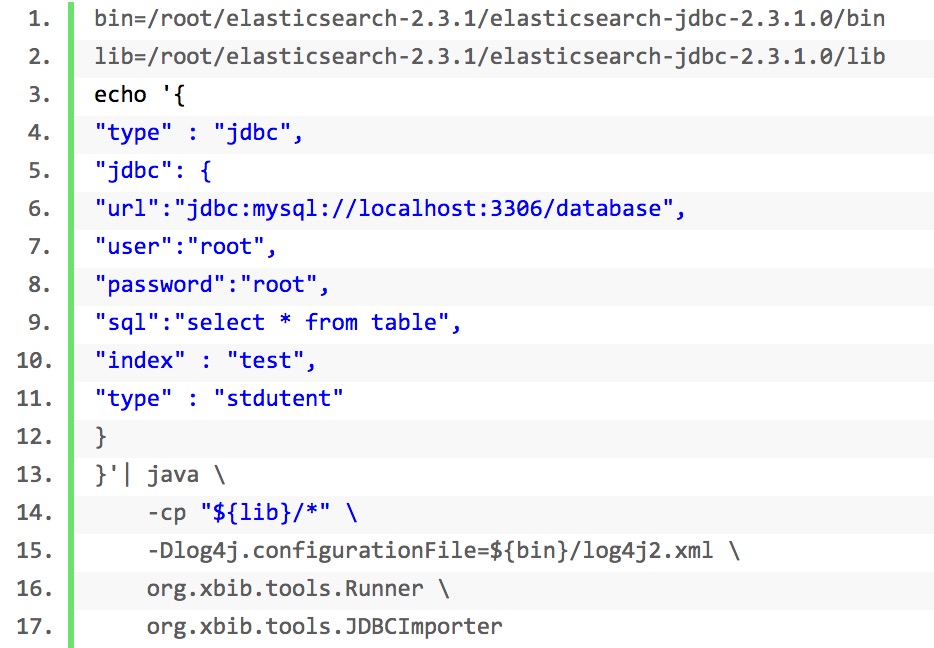Click the lone closing brace on line 12
Screen dimensions: 934x648
coord(101,437)
